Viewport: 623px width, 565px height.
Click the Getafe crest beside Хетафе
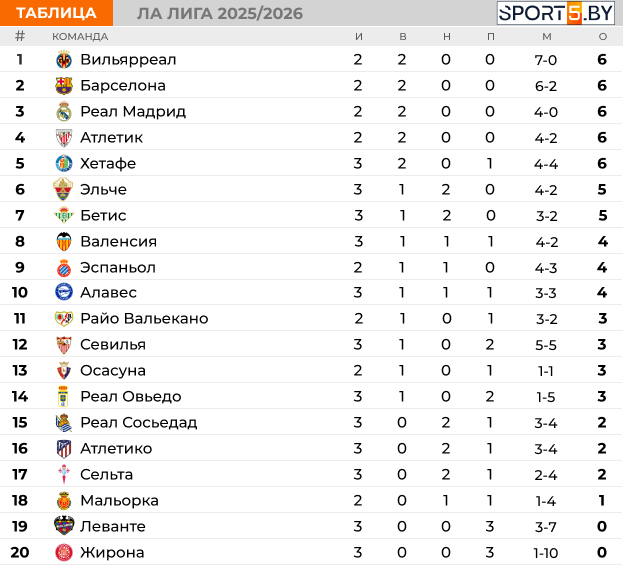[x=64, y=163]
